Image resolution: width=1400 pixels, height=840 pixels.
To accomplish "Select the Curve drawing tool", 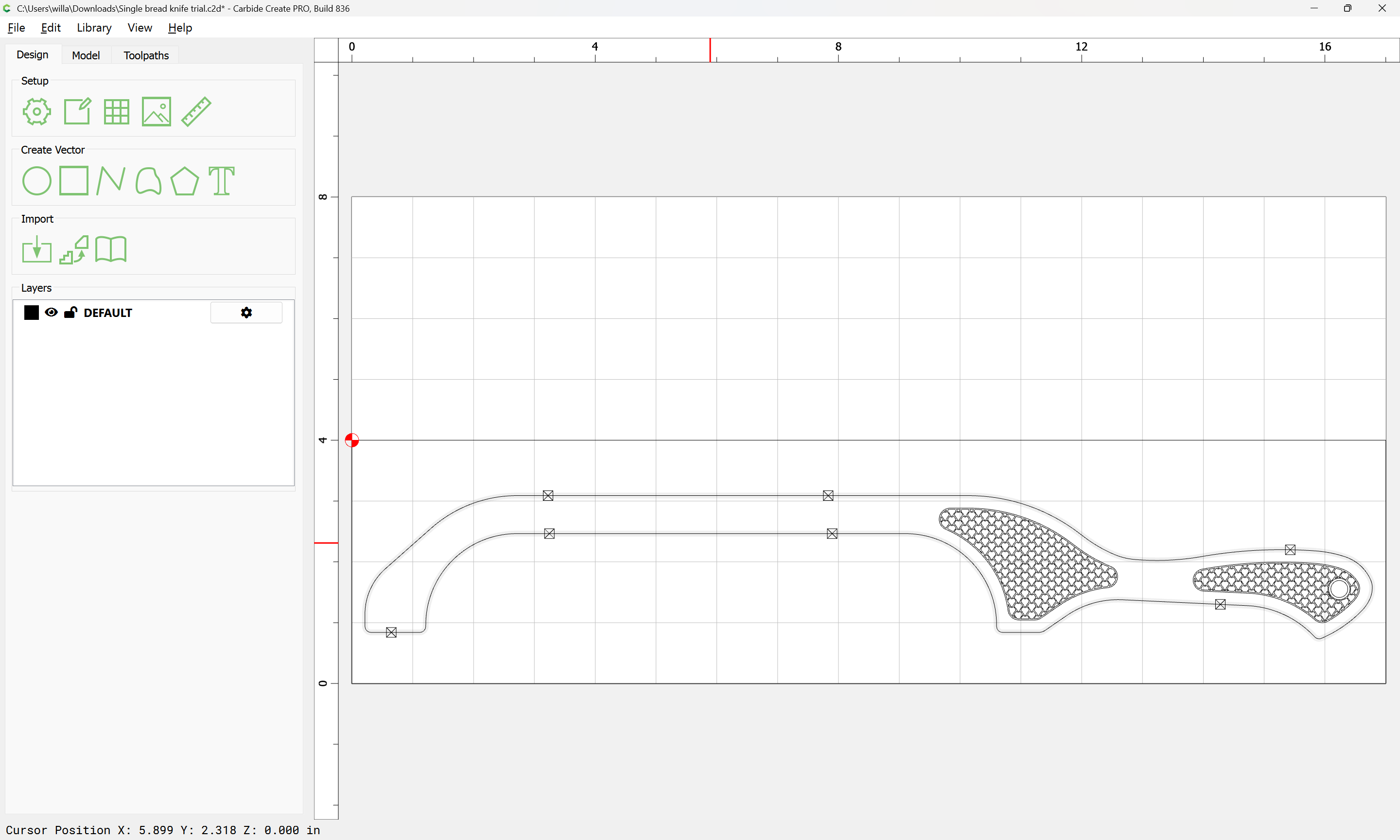I will click(148, 181).
